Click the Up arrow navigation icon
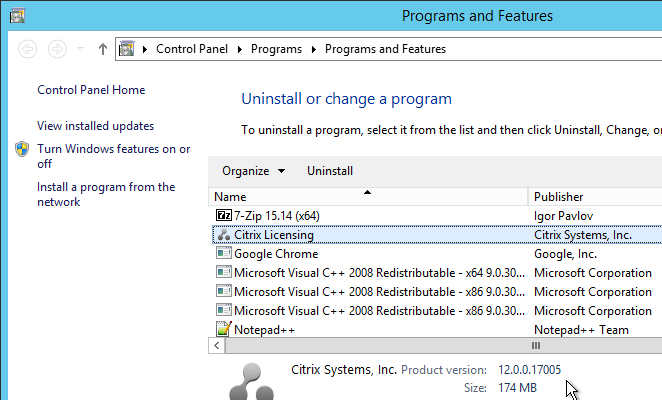This screenshot has width=662, height=400. pos(103,49)
